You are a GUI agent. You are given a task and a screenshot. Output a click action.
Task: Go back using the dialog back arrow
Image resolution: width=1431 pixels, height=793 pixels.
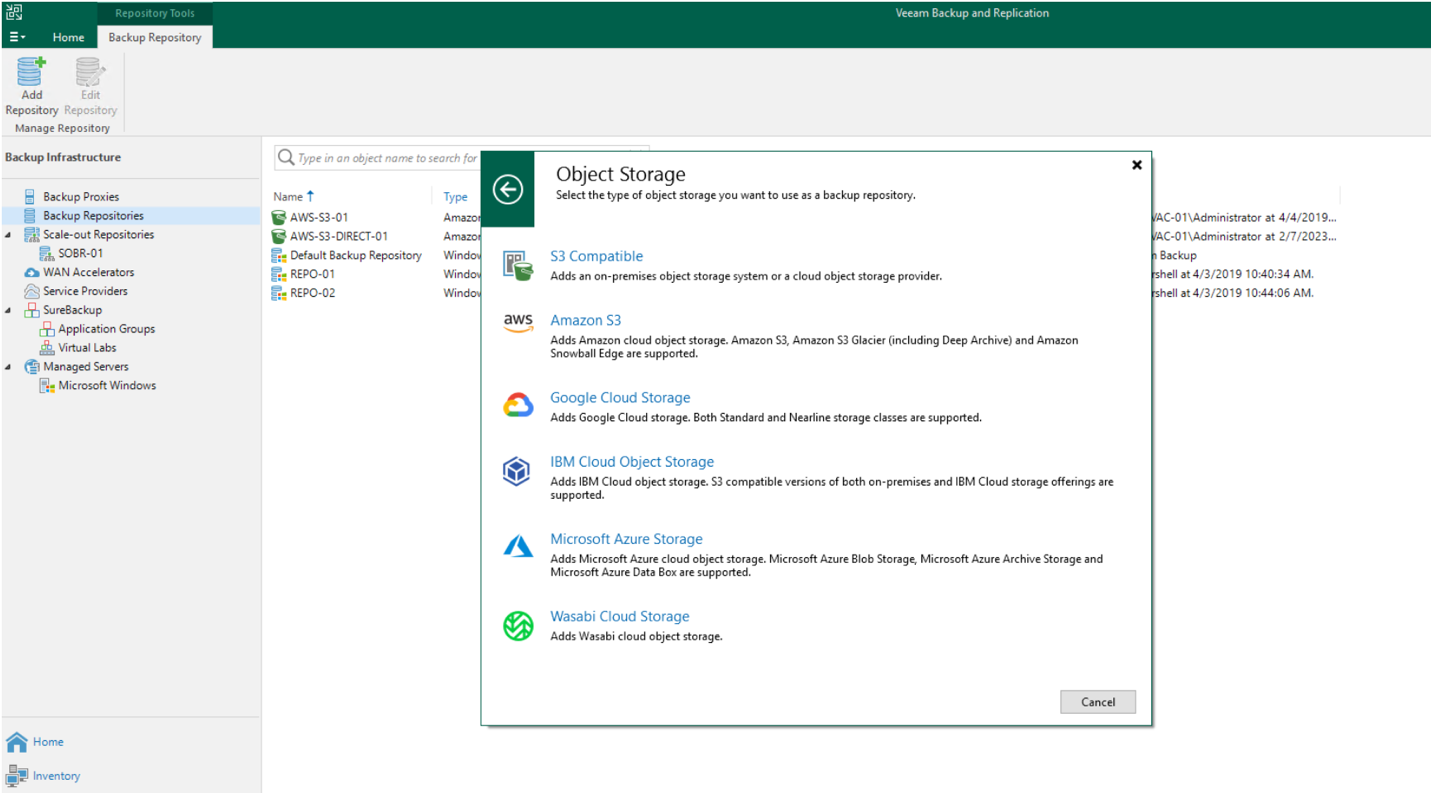pyautogui.click(x=508, y=189)
